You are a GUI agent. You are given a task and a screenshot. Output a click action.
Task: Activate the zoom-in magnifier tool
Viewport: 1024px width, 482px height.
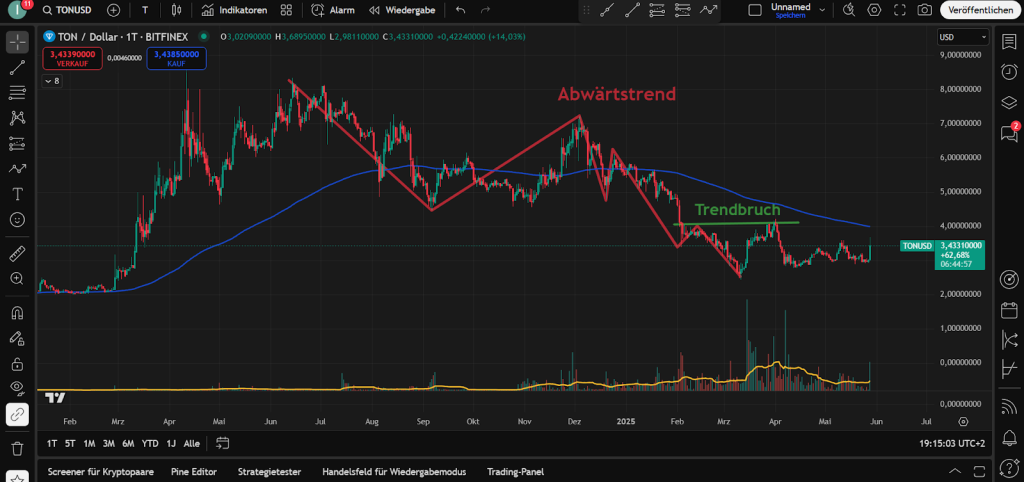(x=18, y=278)
